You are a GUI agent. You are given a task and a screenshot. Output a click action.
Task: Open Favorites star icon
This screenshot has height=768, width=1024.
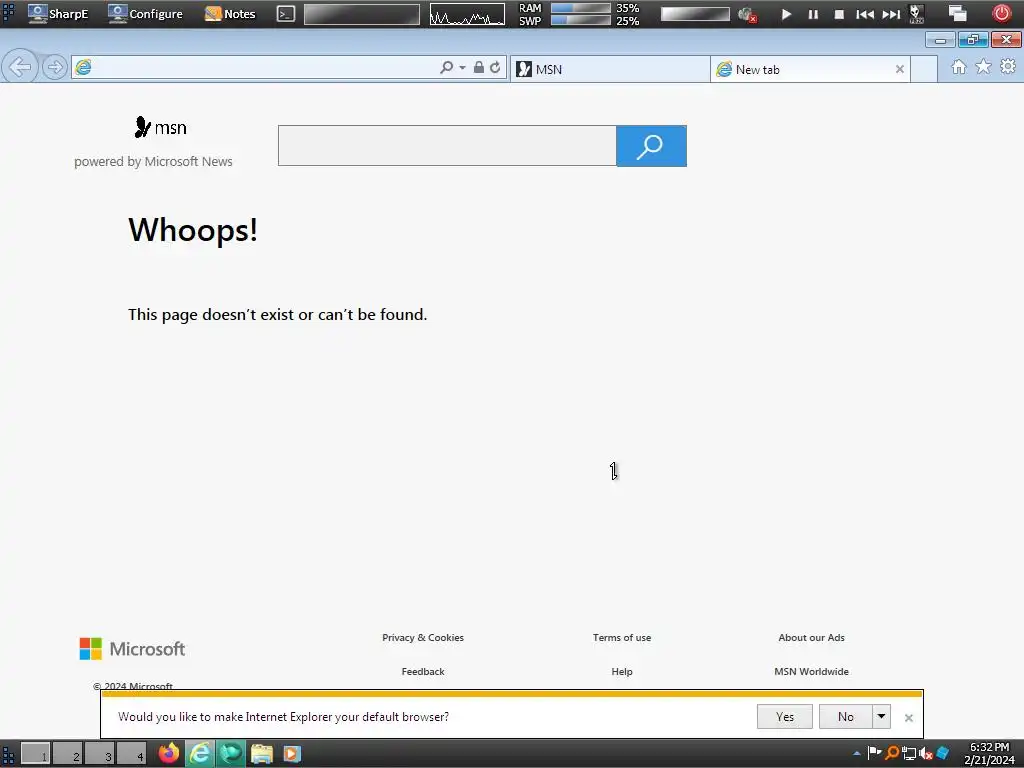pyautogui.click(x=983, y=67)
